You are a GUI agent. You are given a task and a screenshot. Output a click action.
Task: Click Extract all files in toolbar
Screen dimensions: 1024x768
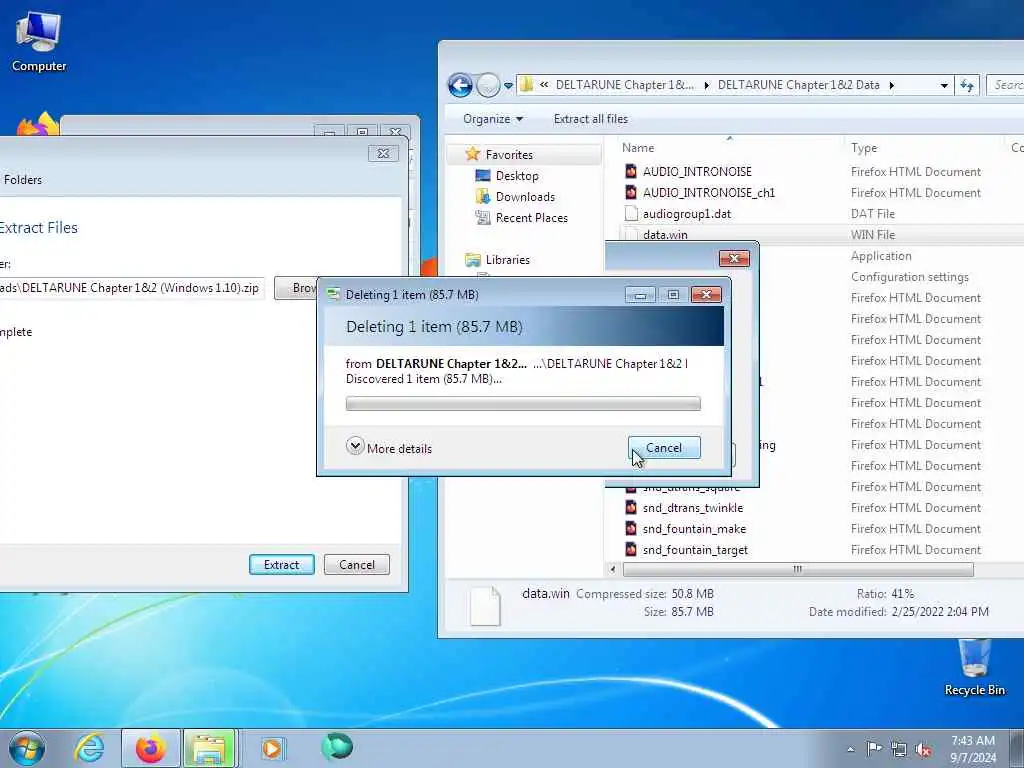click(x=590, y=119)
